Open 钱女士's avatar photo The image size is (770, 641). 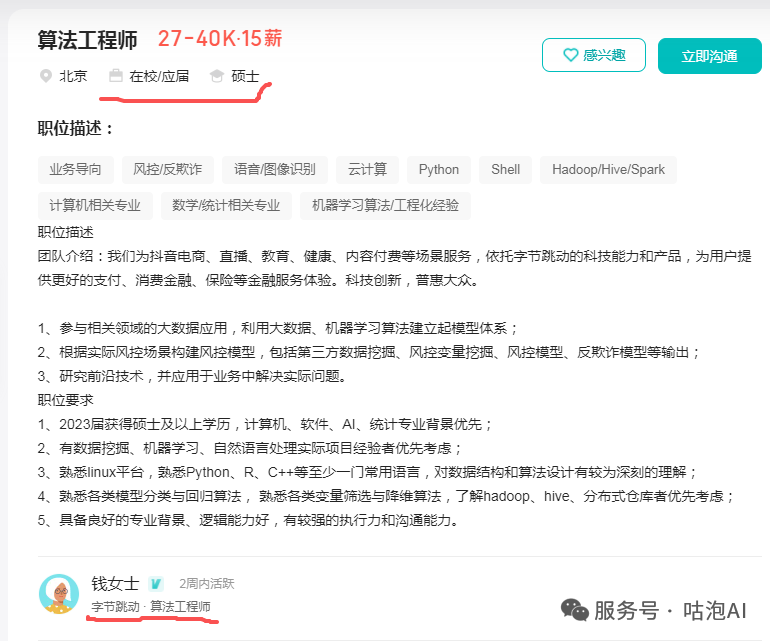[59, 594]
